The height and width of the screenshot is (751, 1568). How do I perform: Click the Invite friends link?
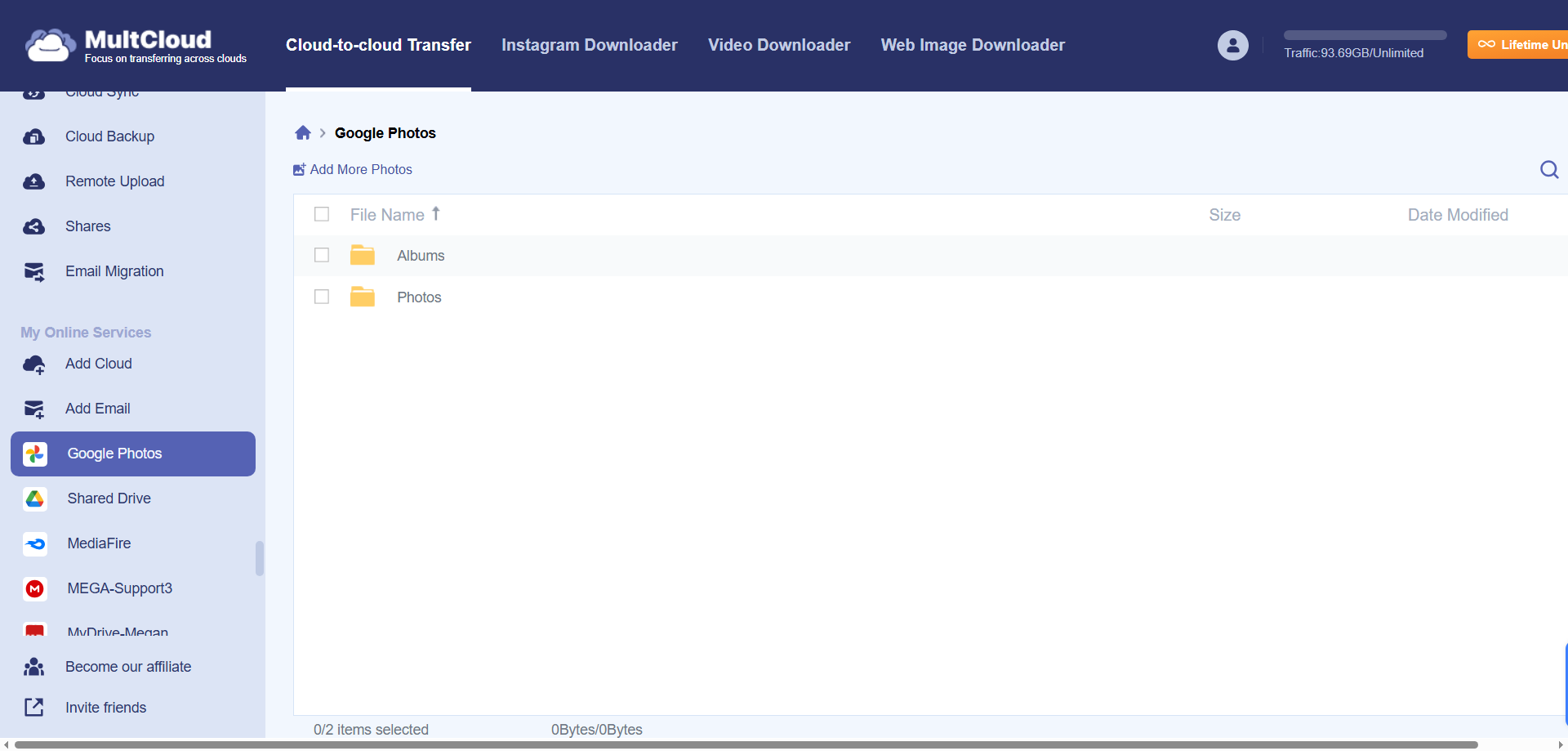tap(106, 708)
